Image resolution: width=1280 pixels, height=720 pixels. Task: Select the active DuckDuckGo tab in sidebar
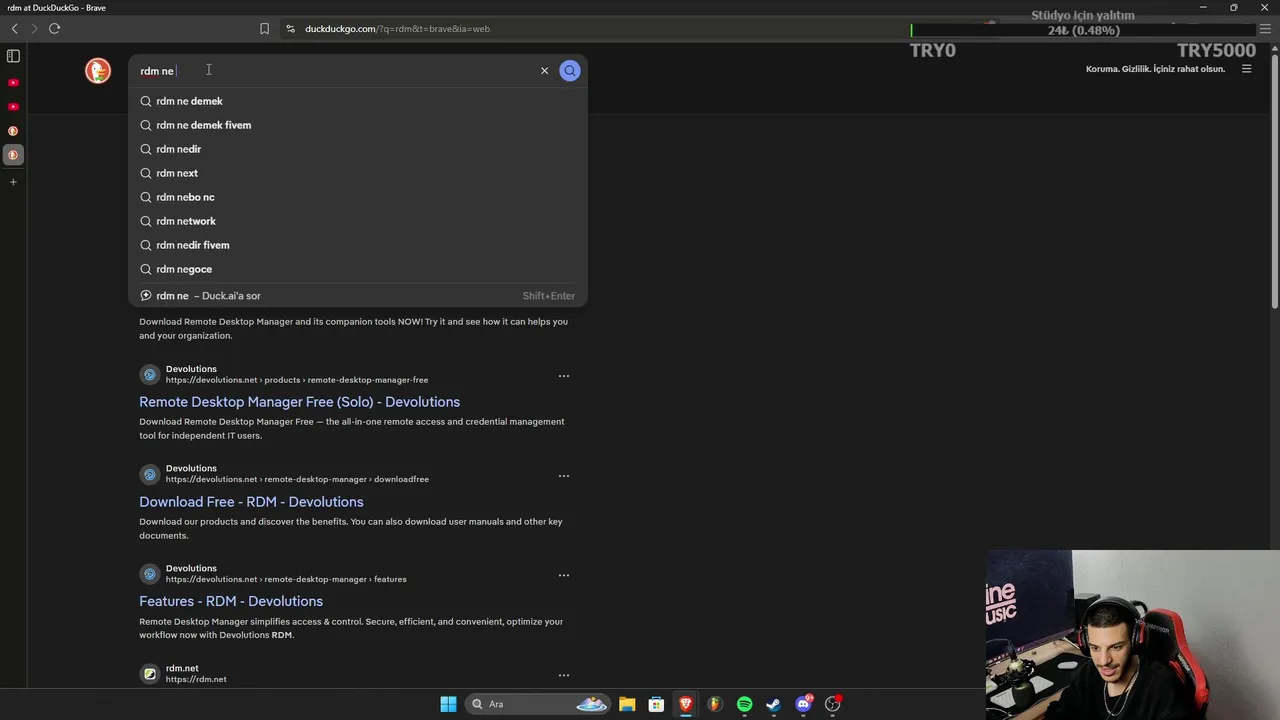(13, 155)
